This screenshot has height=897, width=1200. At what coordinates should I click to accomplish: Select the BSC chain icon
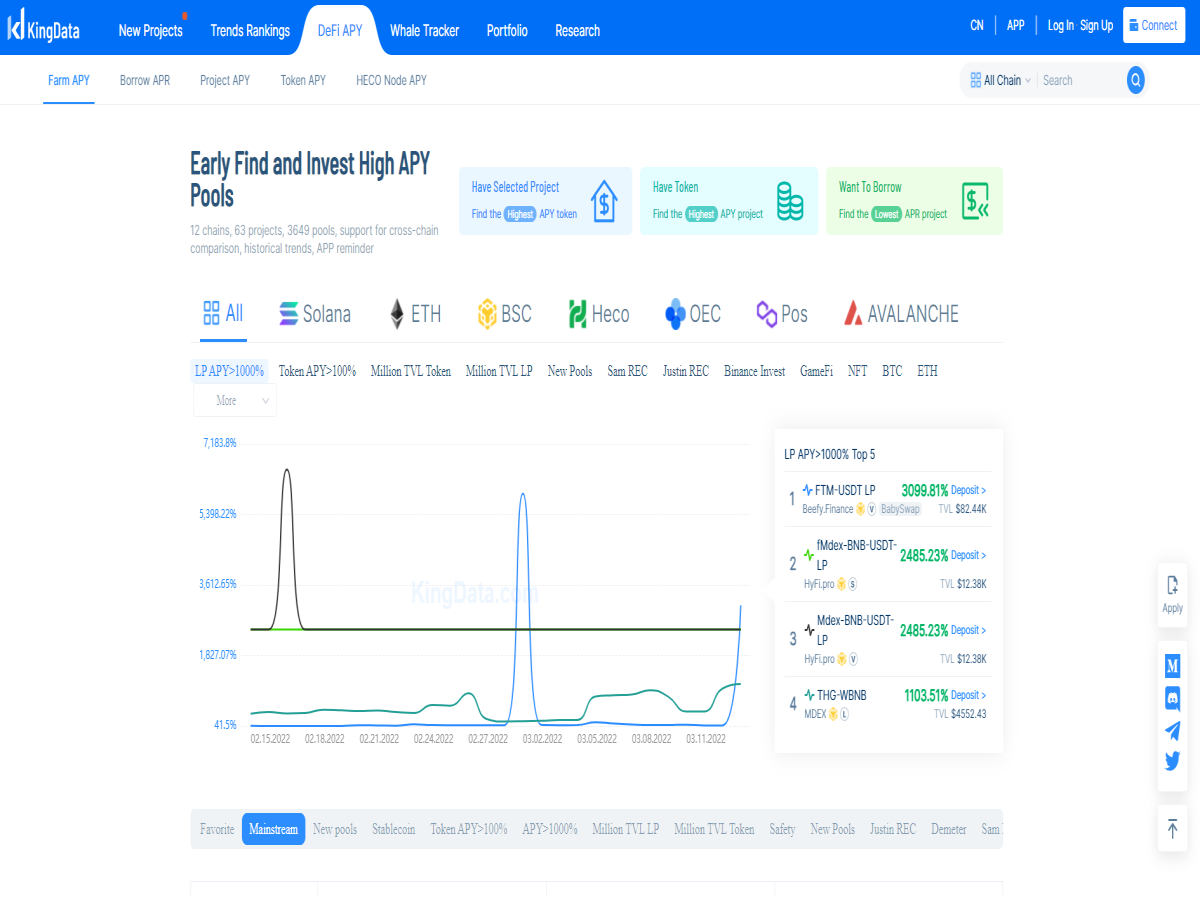[487, 314]
